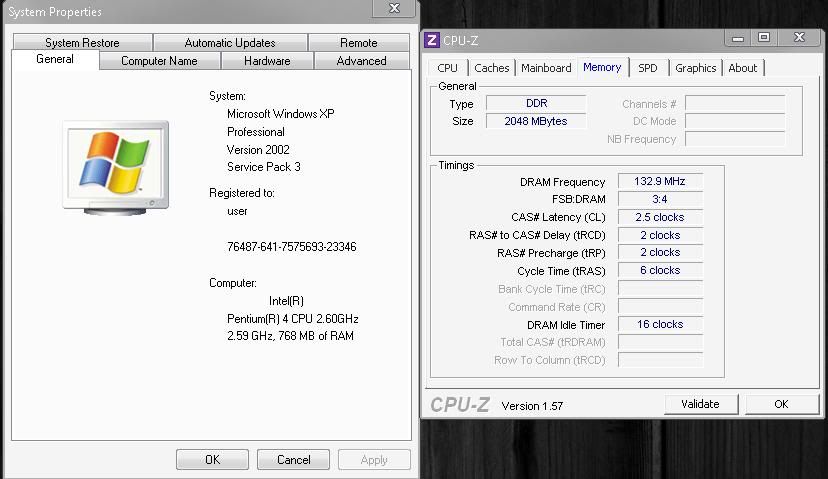Click the 'Version 1.57' label in CPU-Z

coord(532,406)
